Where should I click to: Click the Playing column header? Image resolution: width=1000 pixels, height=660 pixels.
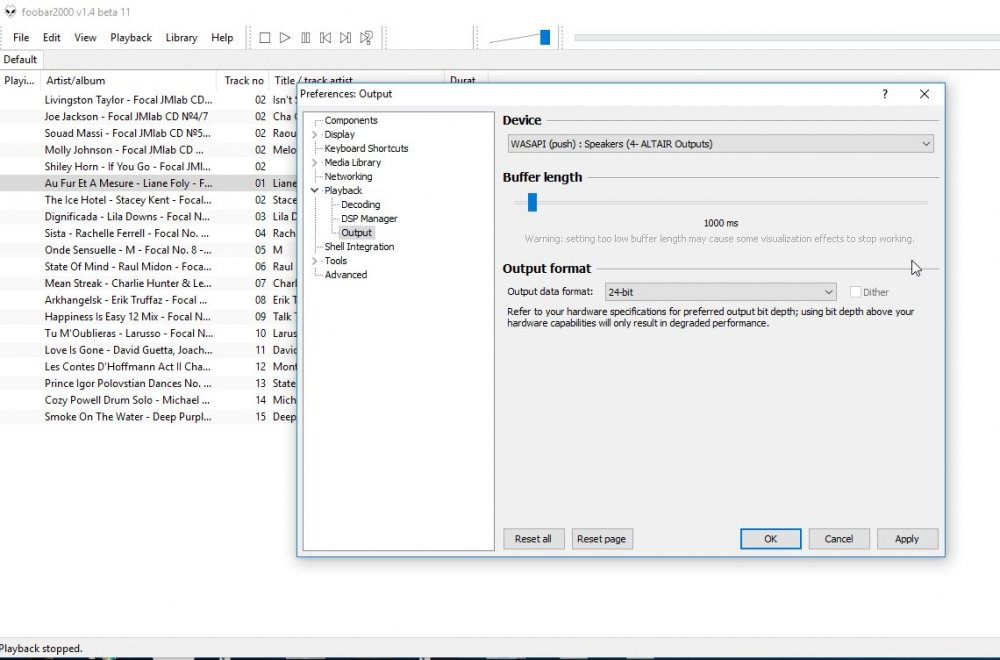[20, 80]
